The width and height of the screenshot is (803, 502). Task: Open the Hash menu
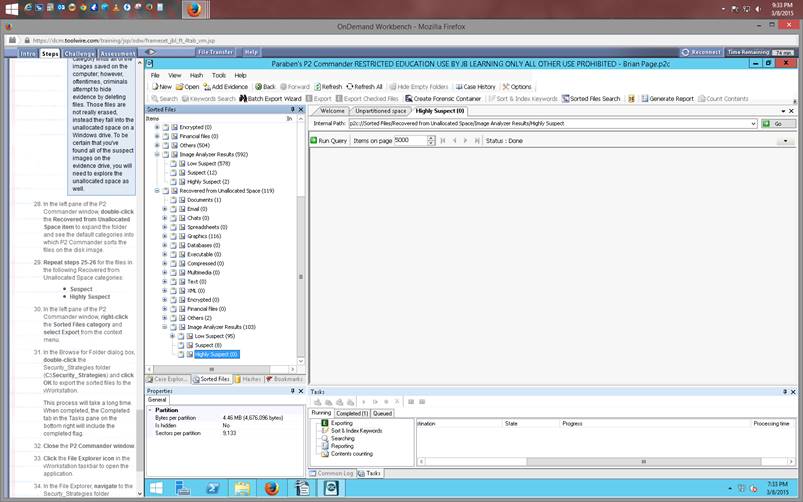(x=196, y=75)
